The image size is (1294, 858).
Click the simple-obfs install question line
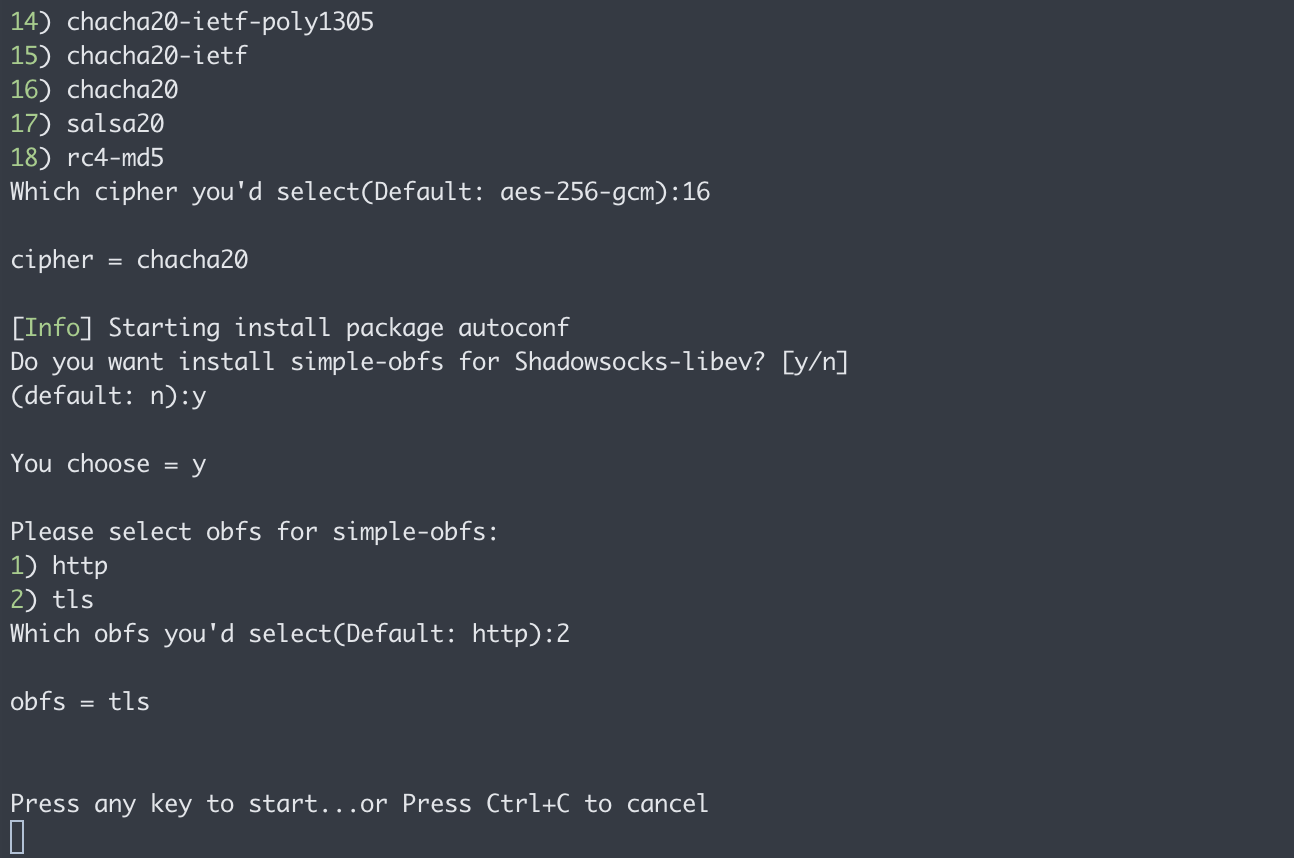point(429,361)
